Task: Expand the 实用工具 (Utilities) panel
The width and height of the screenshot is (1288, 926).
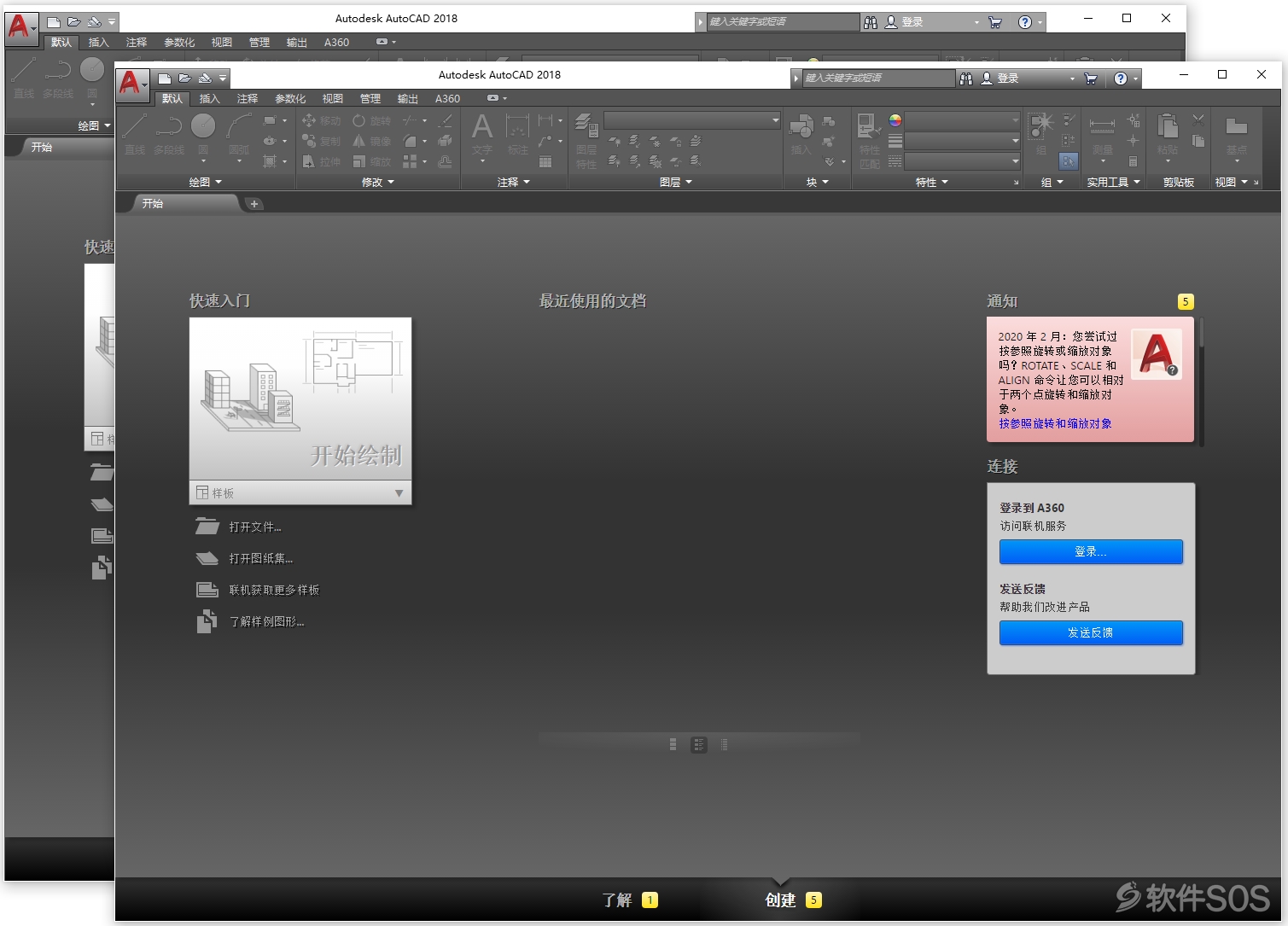Action: coord(1113,182)
